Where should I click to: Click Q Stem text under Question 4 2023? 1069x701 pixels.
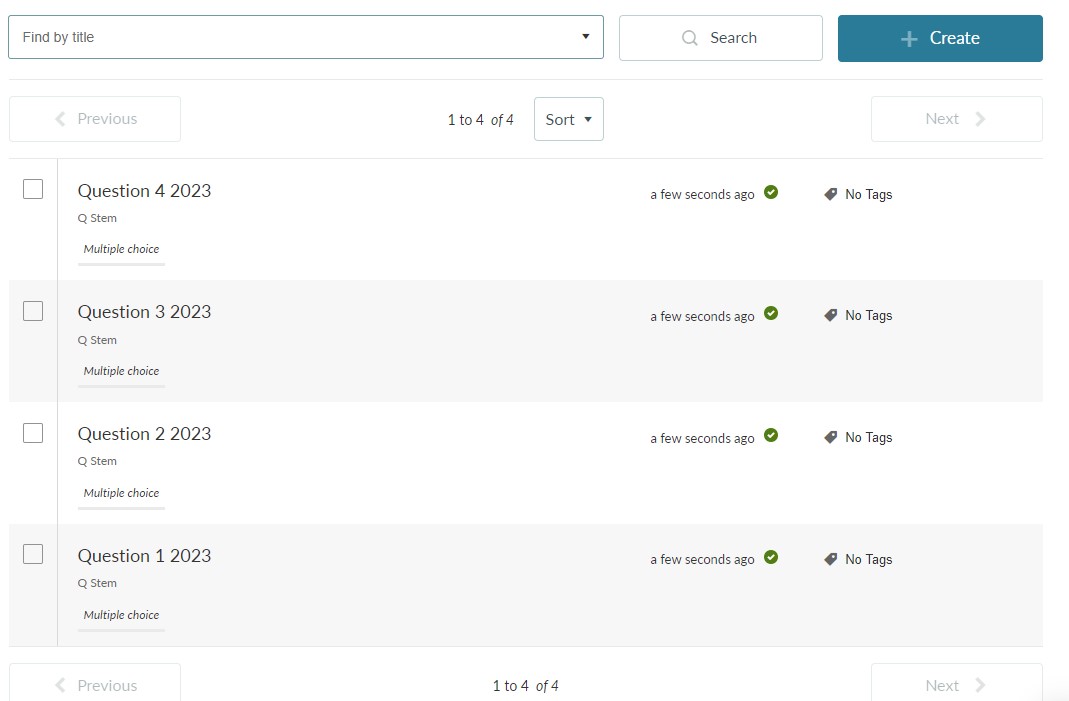coord(97,218)
